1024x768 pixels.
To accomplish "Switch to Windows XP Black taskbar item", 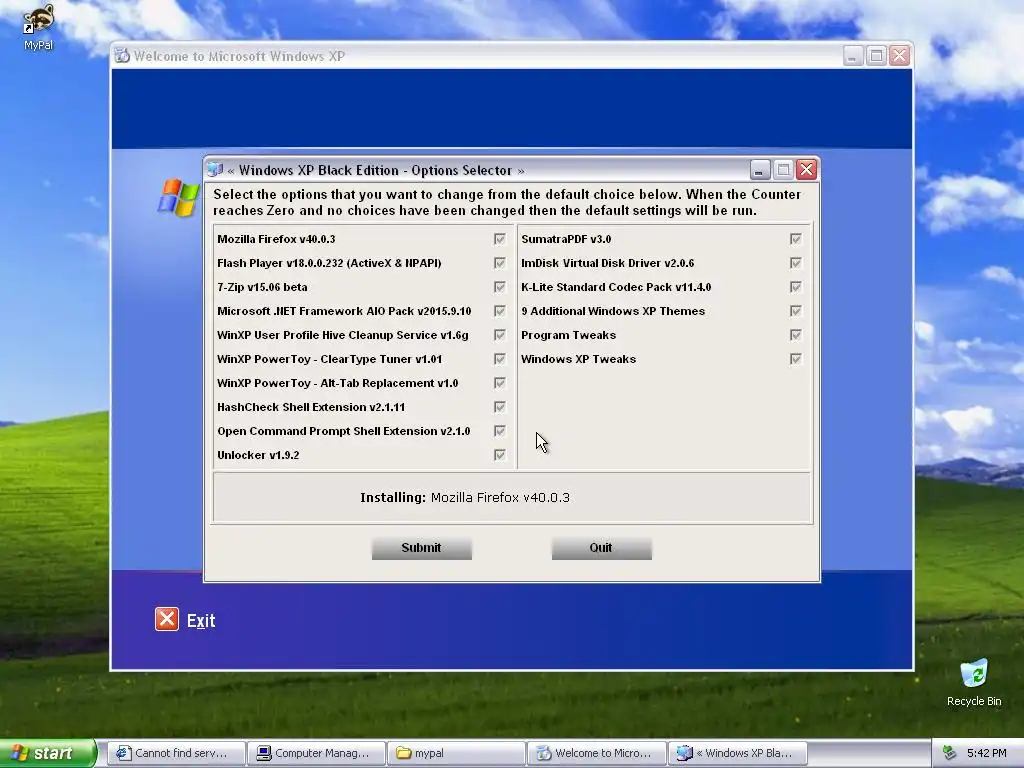I will [737, 753].
